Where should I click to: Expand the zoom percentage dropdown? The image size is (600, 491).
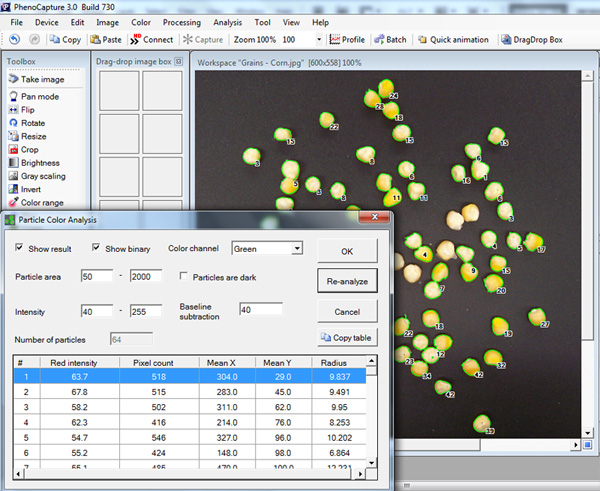click(319, 40)
